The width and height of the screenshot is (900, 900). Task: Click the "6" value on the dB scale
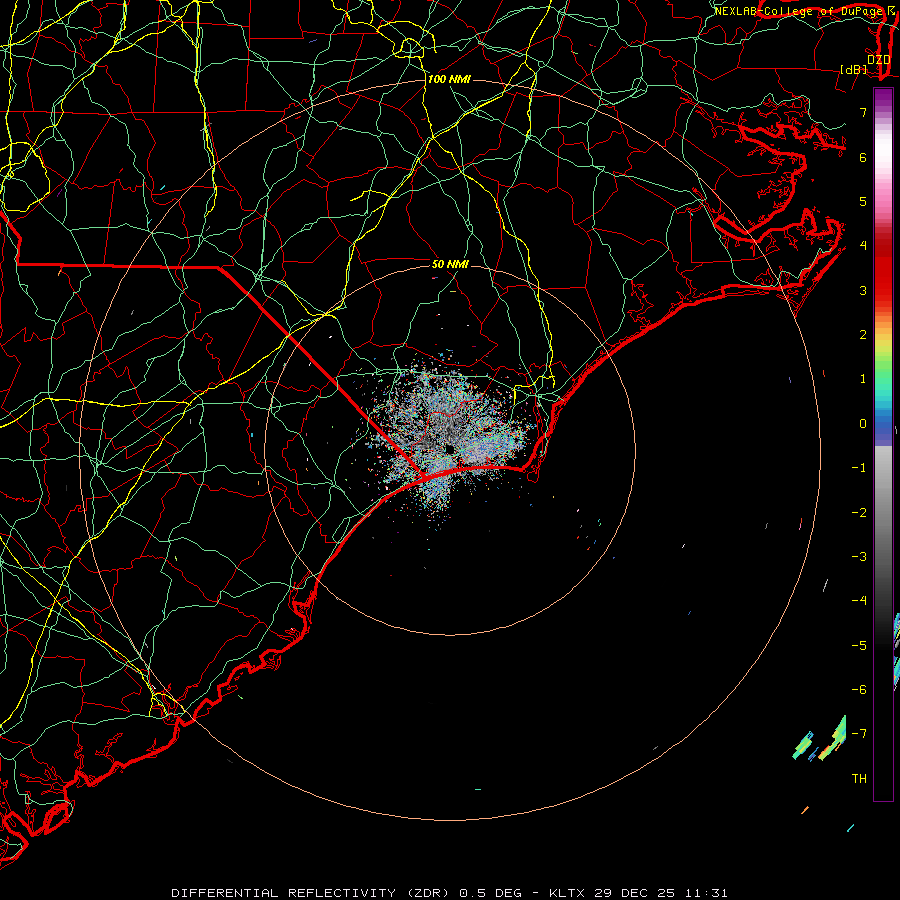click(863, 157)
